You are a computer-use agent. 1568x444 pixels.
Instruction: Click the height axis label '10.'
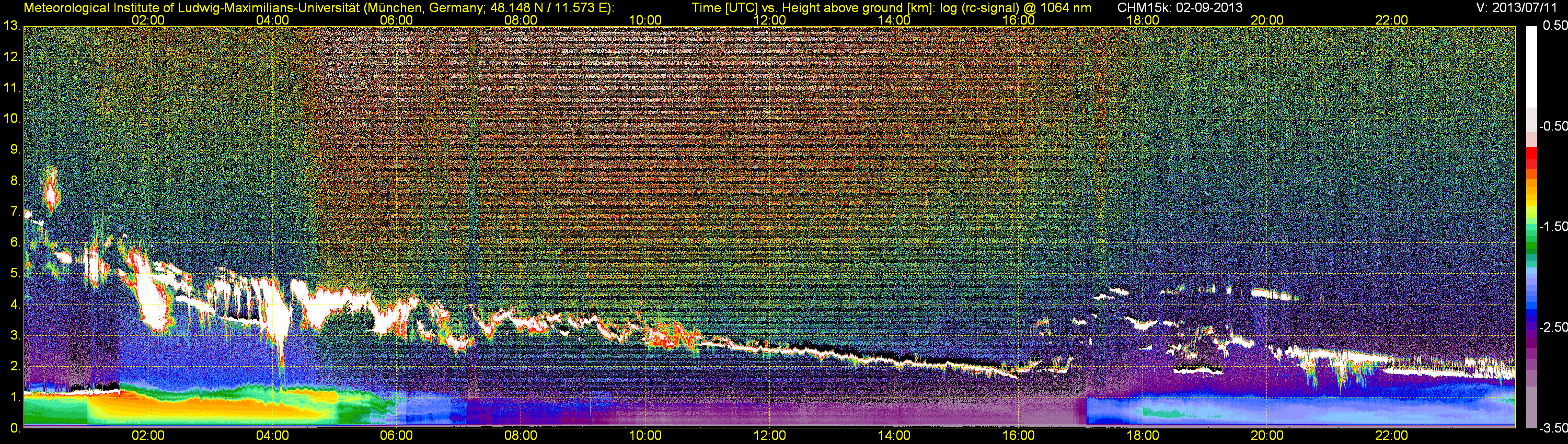(11, 119)
